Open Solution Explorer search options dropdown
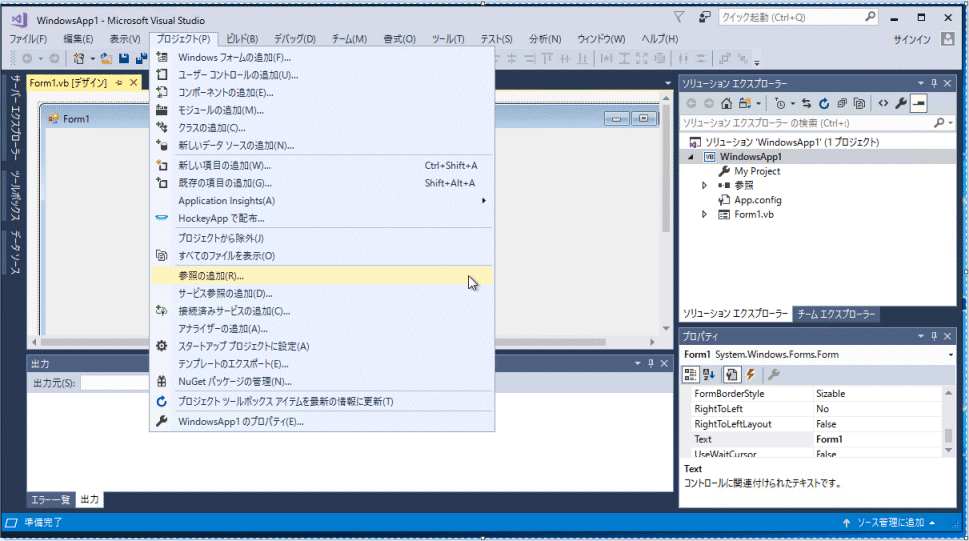Viewport: 969px width, 541px height. tap(950, 123)
